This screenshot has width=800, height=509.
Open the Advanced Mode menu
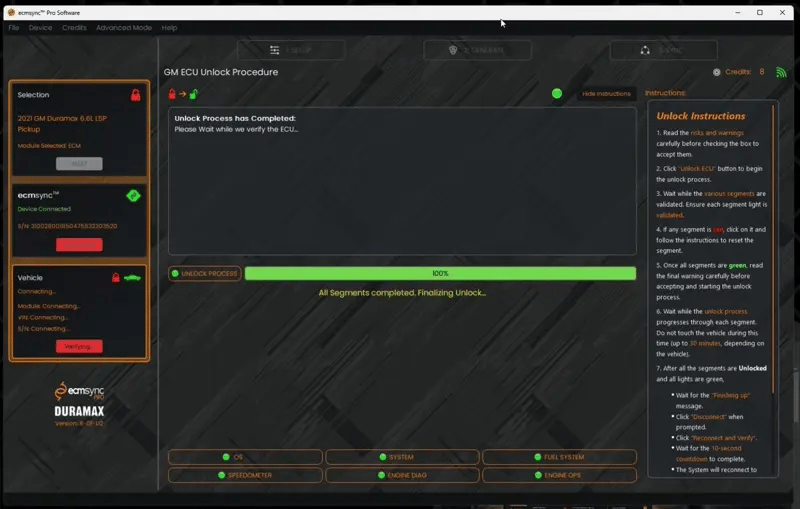coord(124,28)
